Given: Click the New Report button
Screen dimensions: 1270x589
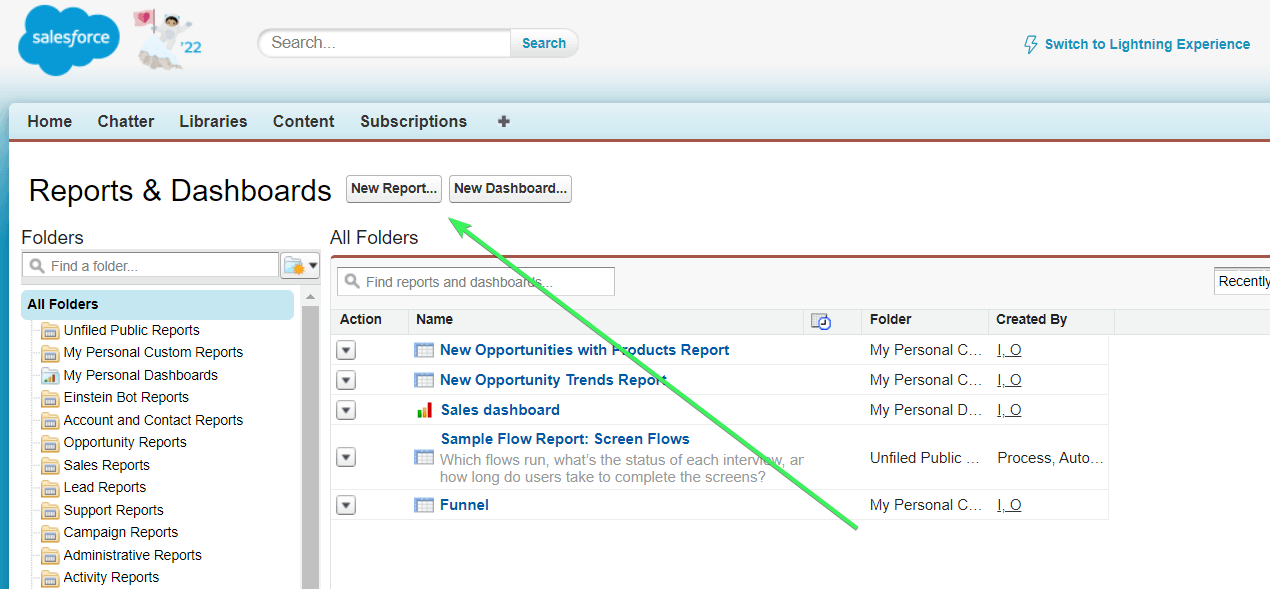Looking at the screenshot, I should (x=393, y=188).
